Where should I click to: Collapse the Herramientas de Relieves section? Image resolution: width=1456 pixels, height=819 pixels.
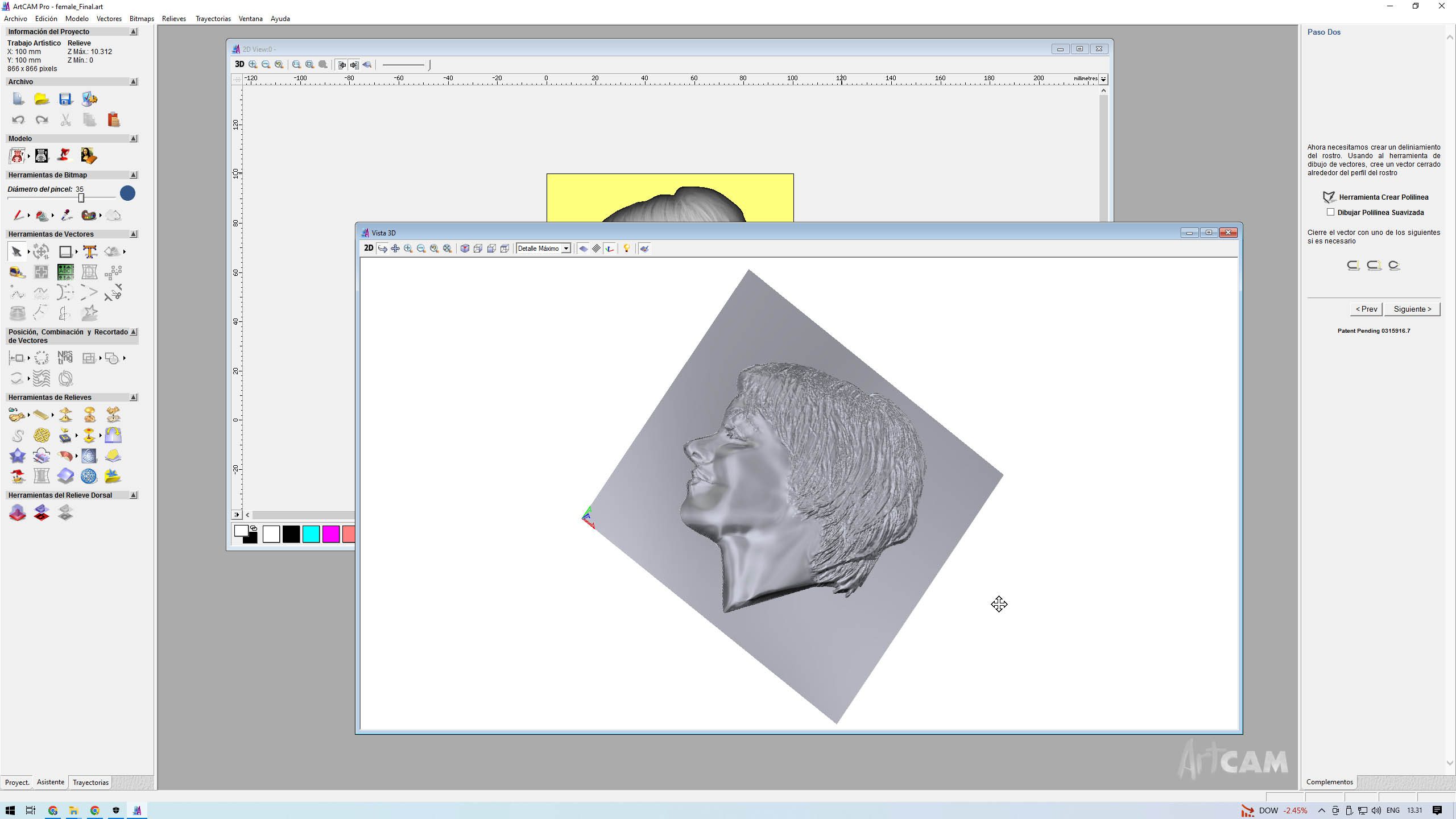134,397
